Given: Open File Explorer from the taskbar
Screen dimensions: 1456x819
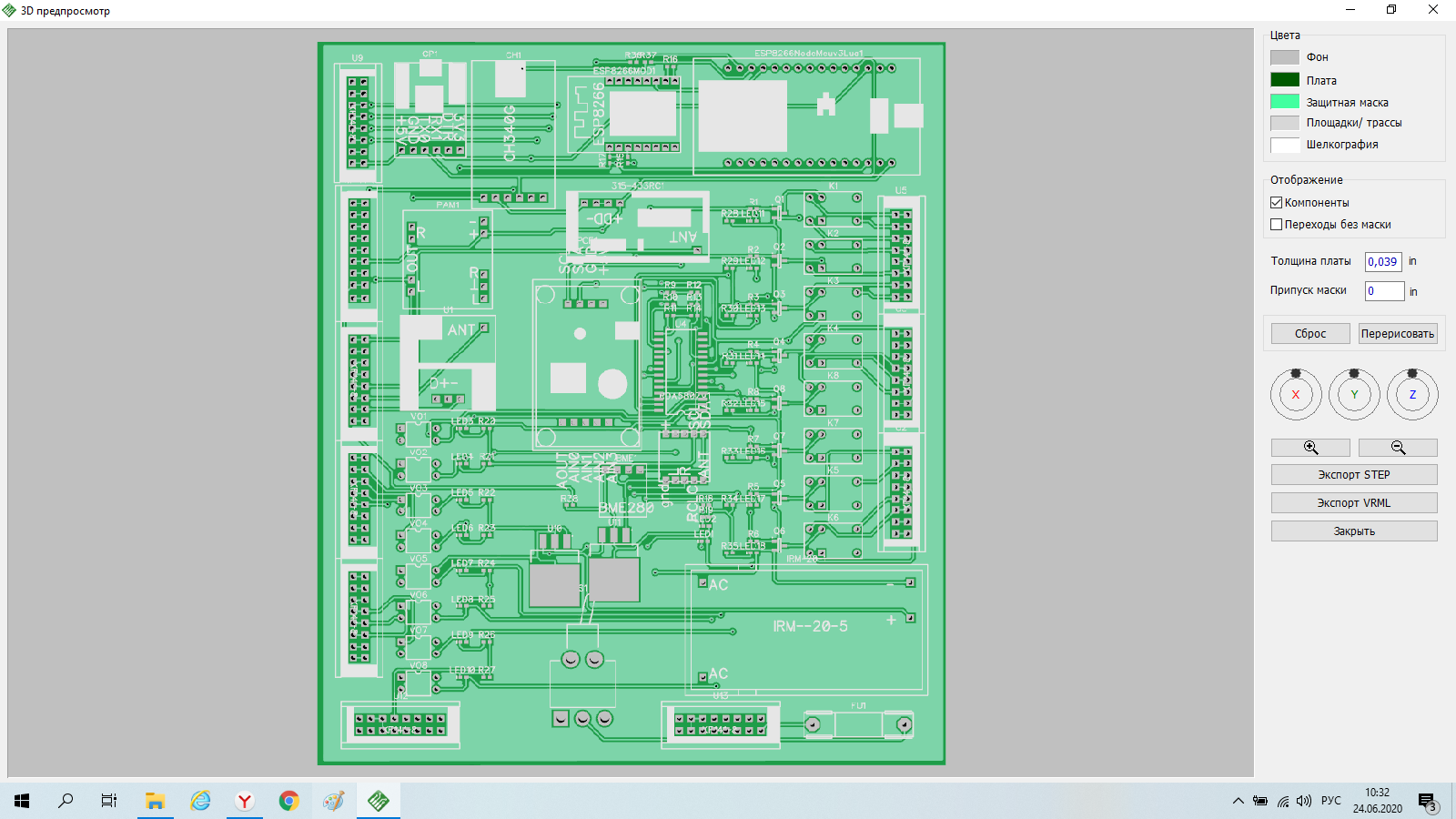Looking at the screenshot, I should (x=155, y=801).
